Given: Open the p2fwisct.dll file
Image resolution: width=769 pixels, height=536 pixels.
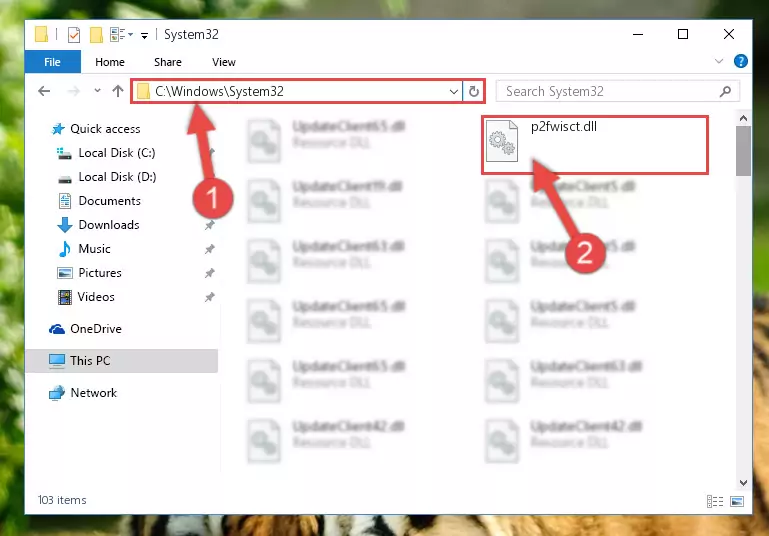Looking at the screenshot, I should (x=594, y=145).
